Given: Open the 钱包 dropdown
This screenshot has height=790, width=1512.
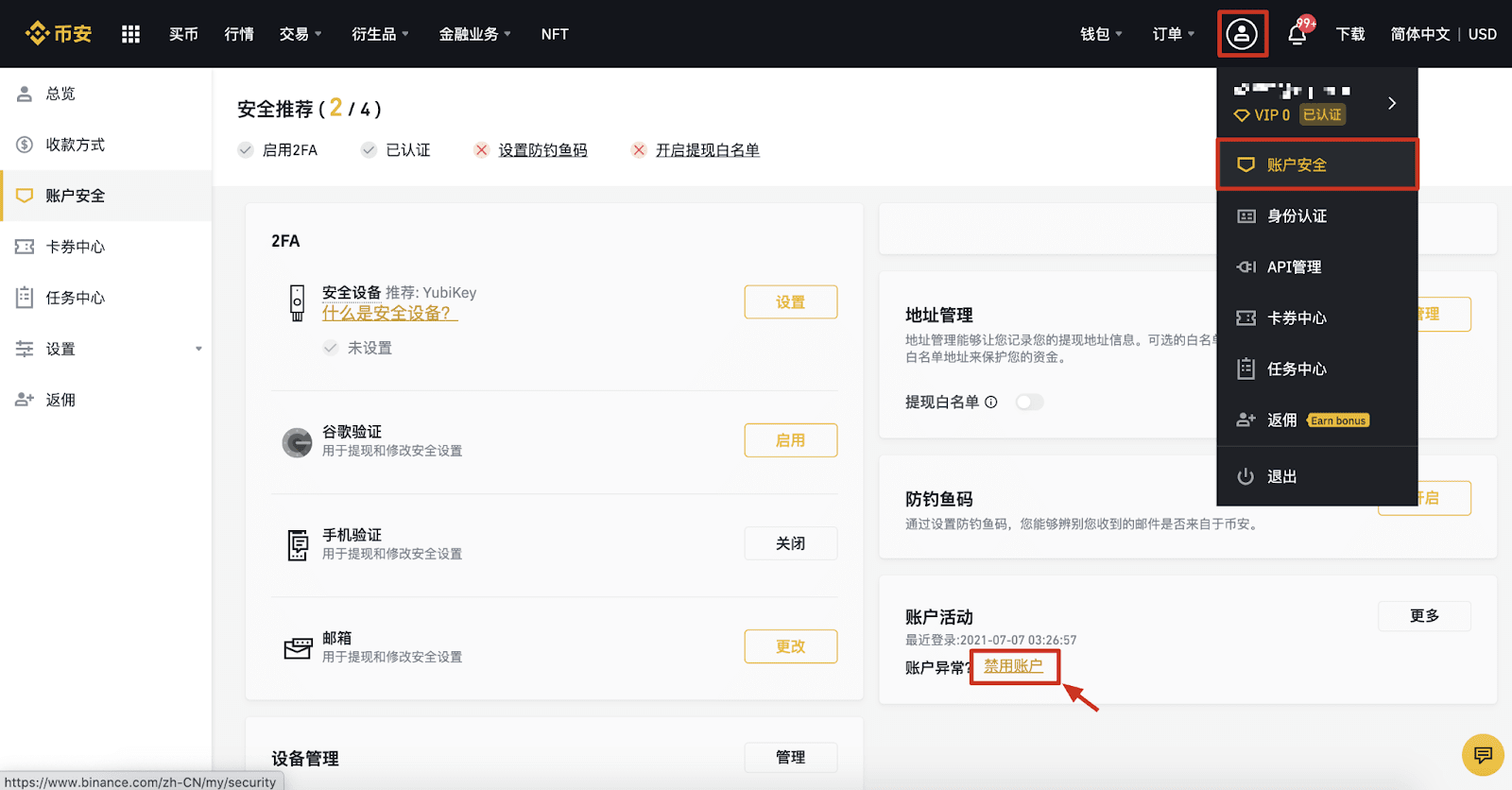Looking at the screenshot, I should pyautogui.click(x=1102, y=34).
